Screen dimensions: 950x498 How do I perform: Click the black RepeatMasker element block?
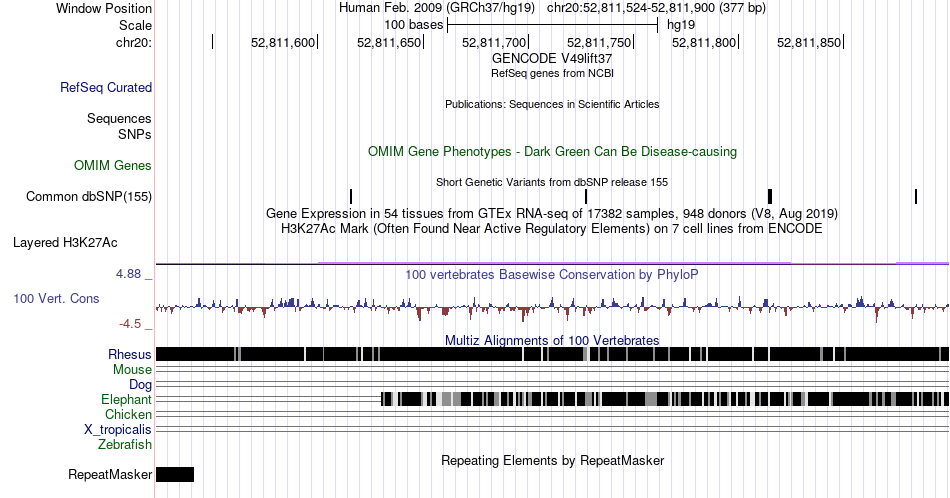click(x=175, y=474)
